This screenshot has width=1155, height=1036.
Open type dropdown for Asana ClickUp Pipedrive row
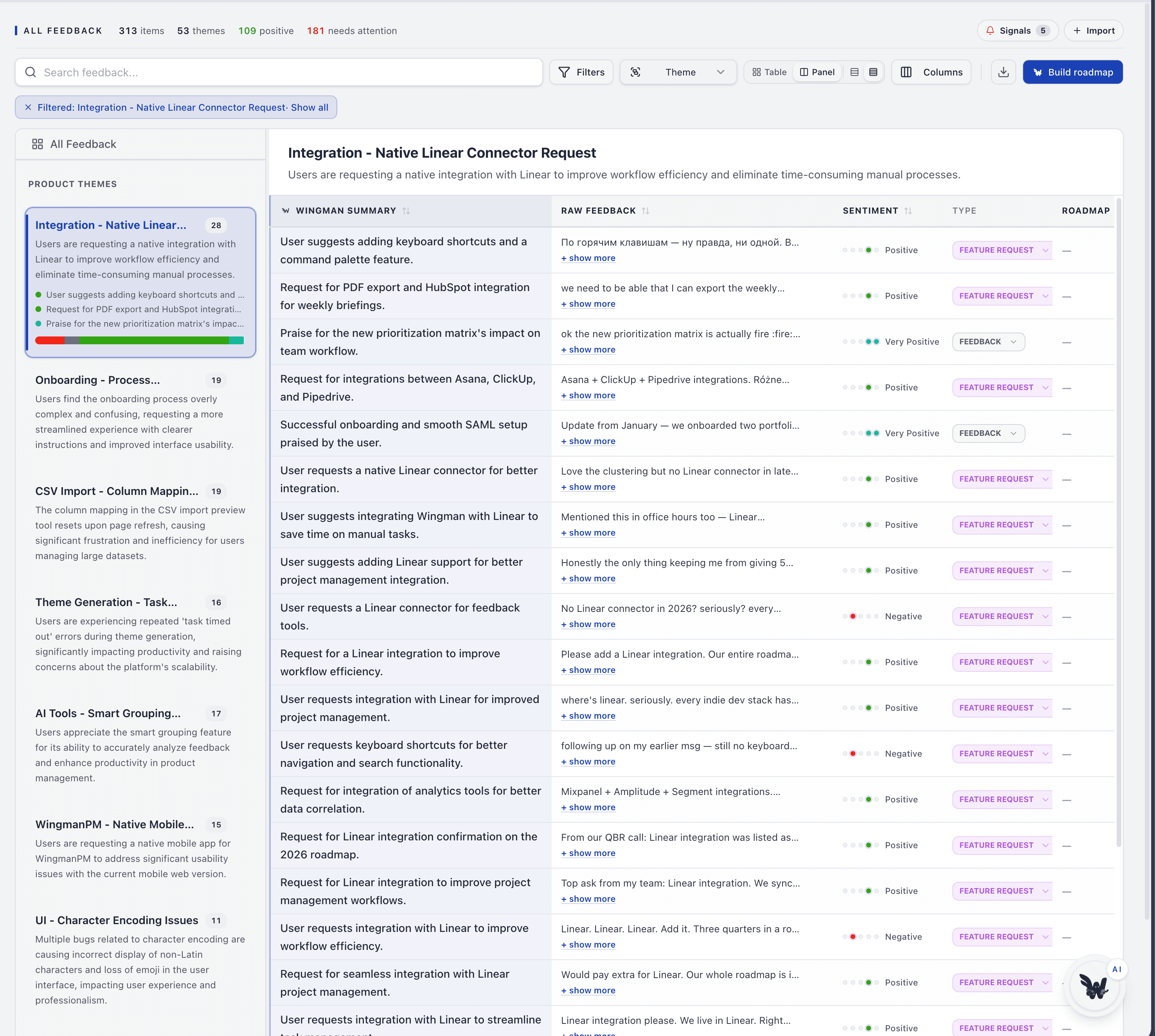click(1002, 388)
